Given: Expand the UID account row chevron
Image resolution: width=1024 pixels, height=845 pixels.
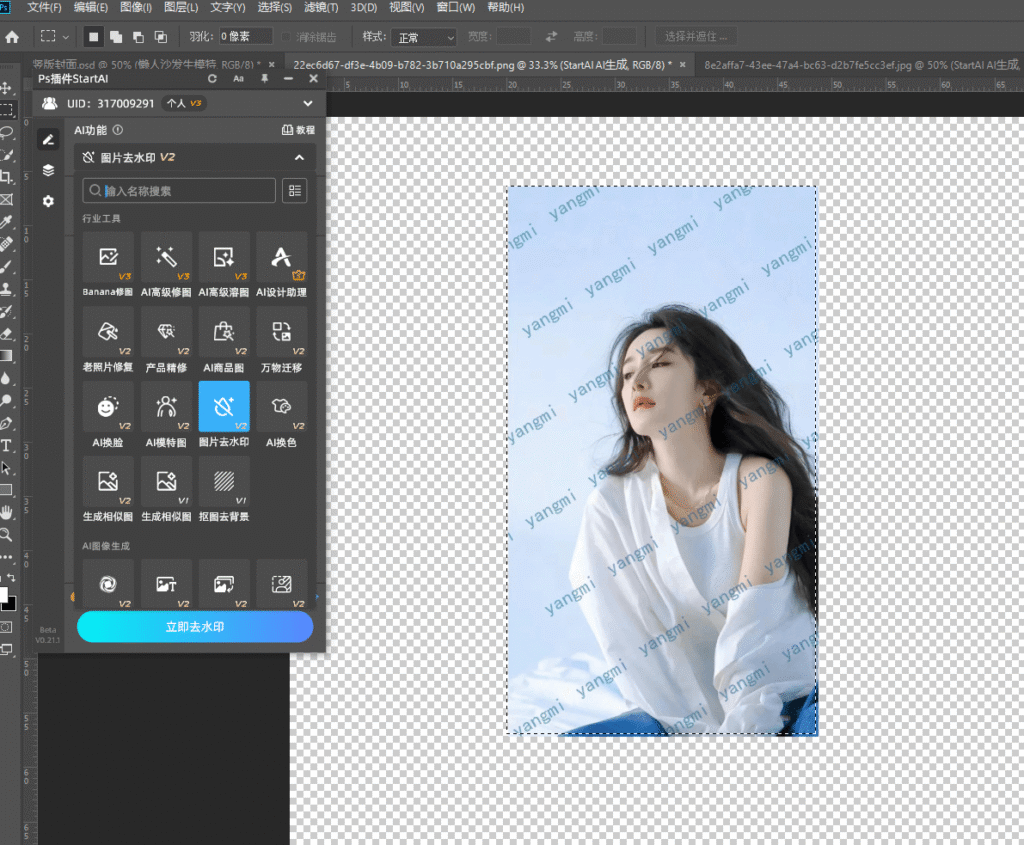Looking at the screenshot, I should pyautogui.click(x=307, y=103).
